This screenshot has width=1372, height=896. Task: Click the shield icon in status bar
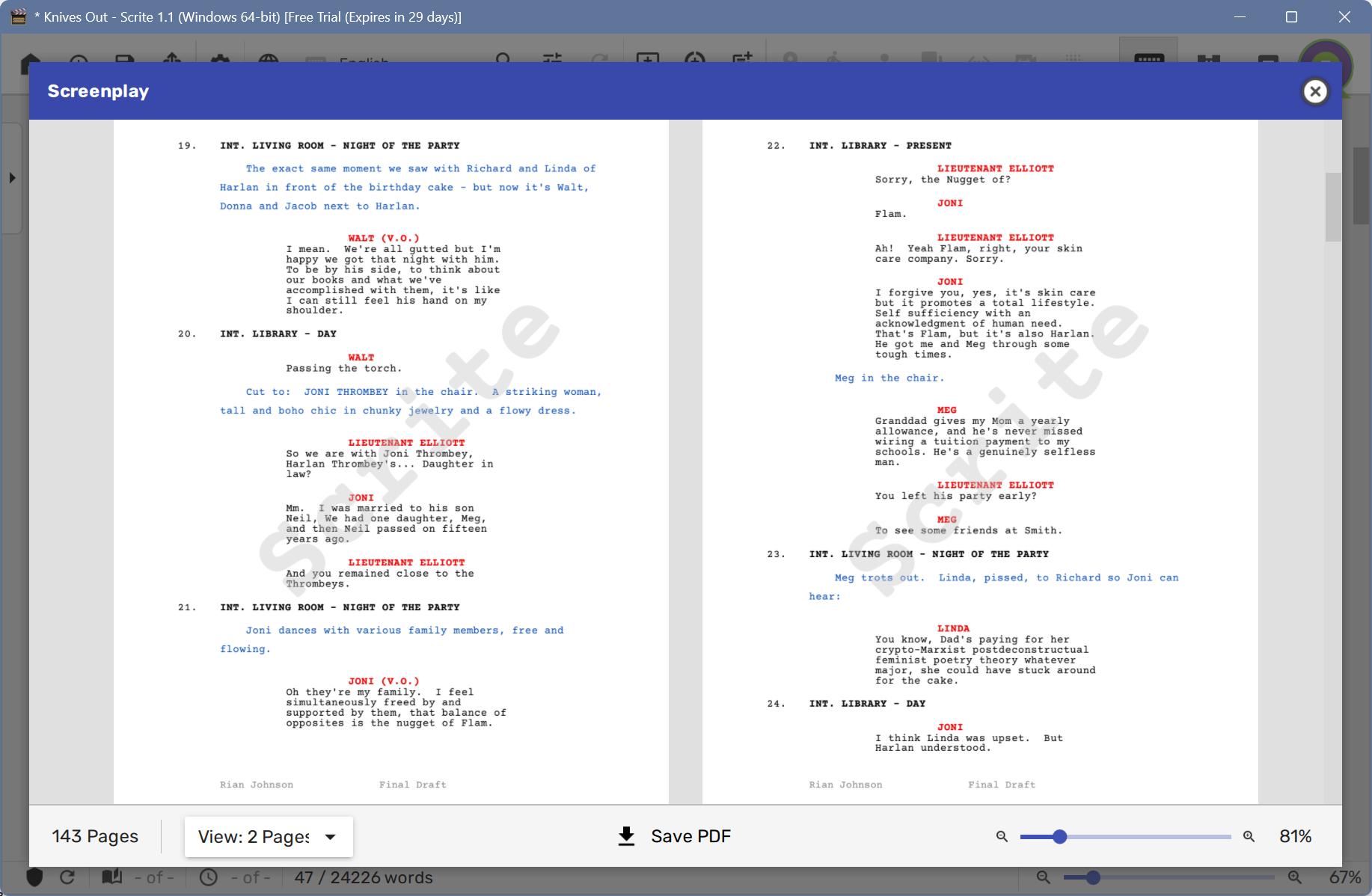point(34,877)
